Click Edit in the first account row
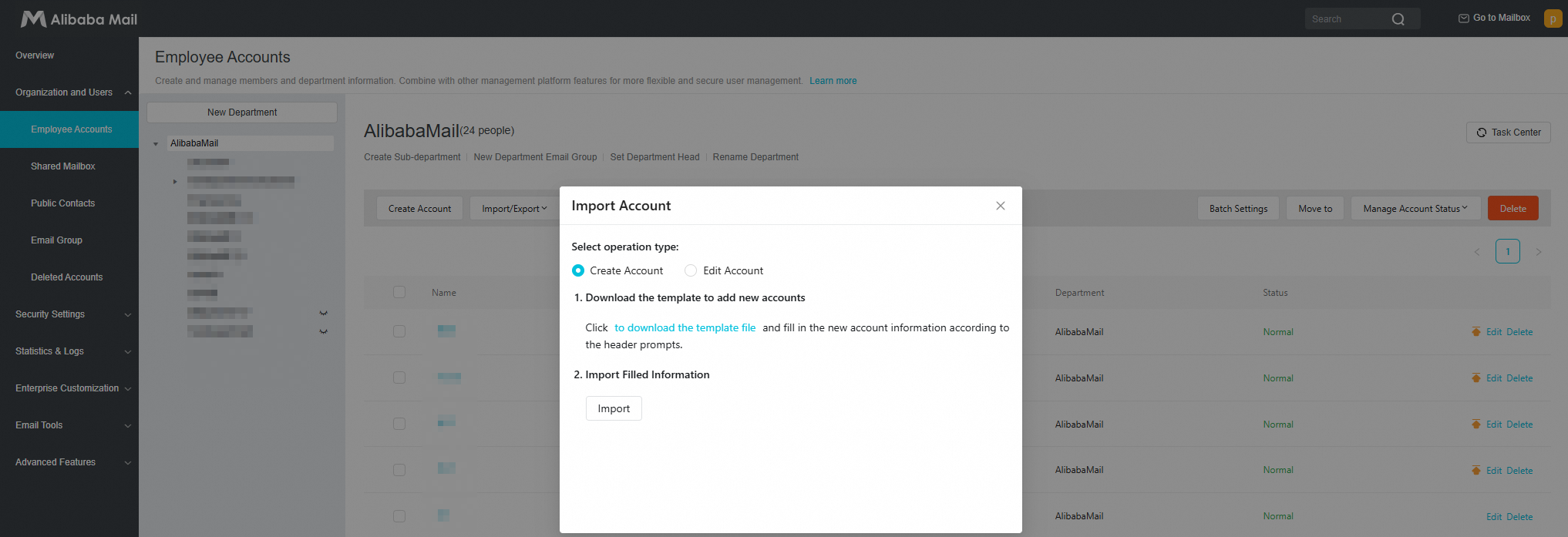The height and width of the screenshot is (537, 1568). 1494,332
